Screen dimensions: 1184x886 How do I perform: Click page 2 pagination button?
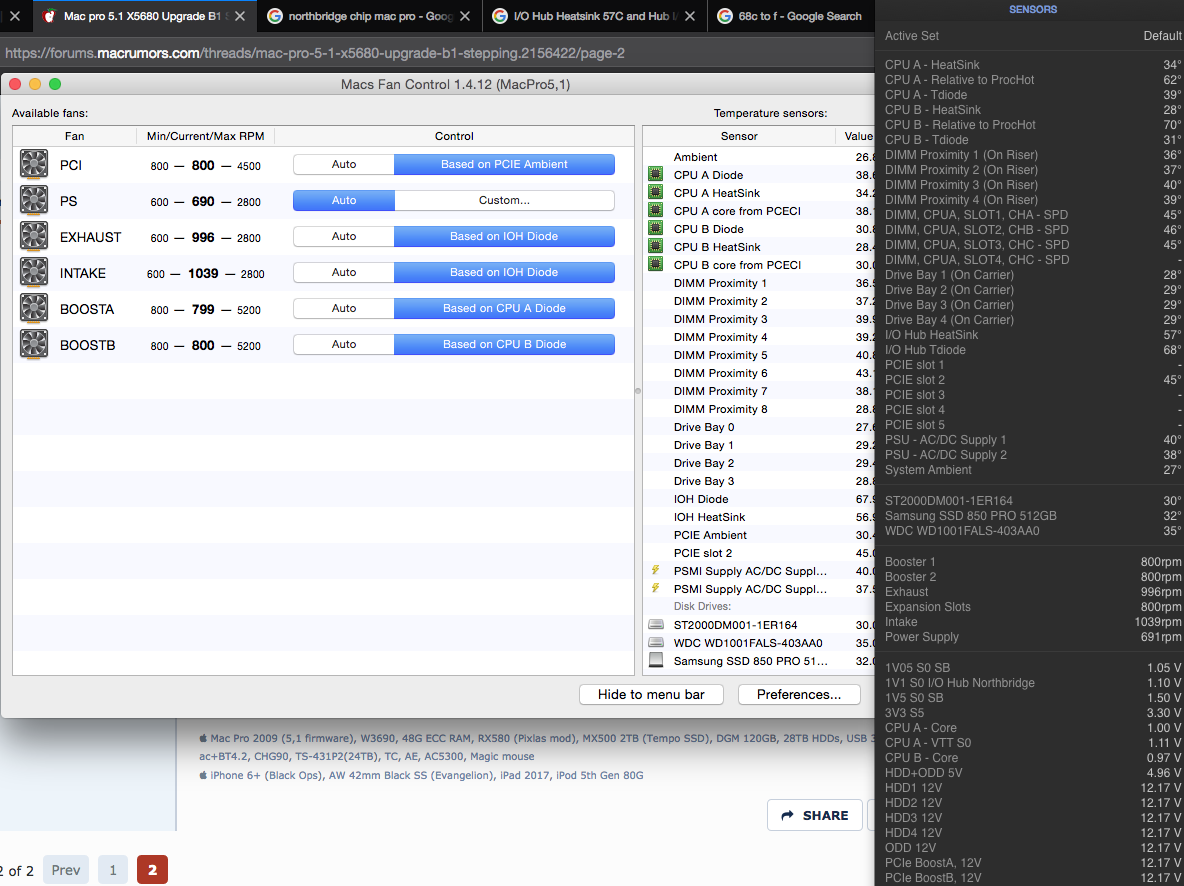pos(152,870)
